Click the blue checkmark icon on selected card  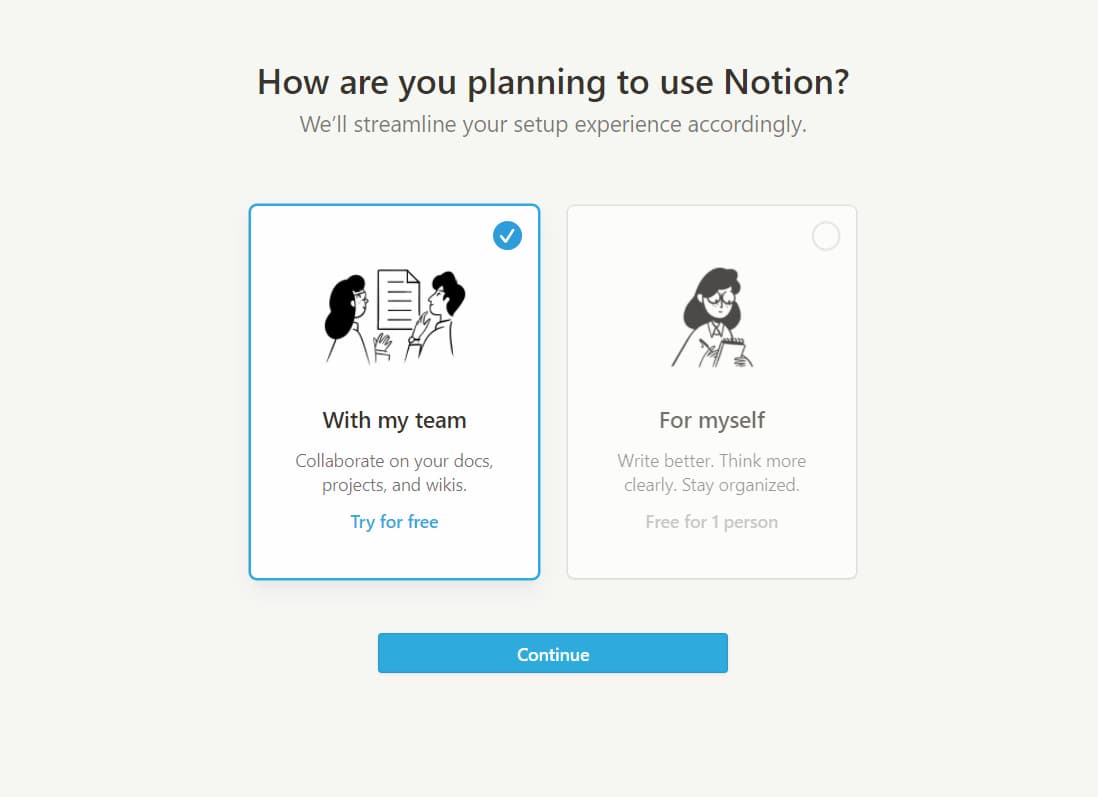[x=507, y=236]
